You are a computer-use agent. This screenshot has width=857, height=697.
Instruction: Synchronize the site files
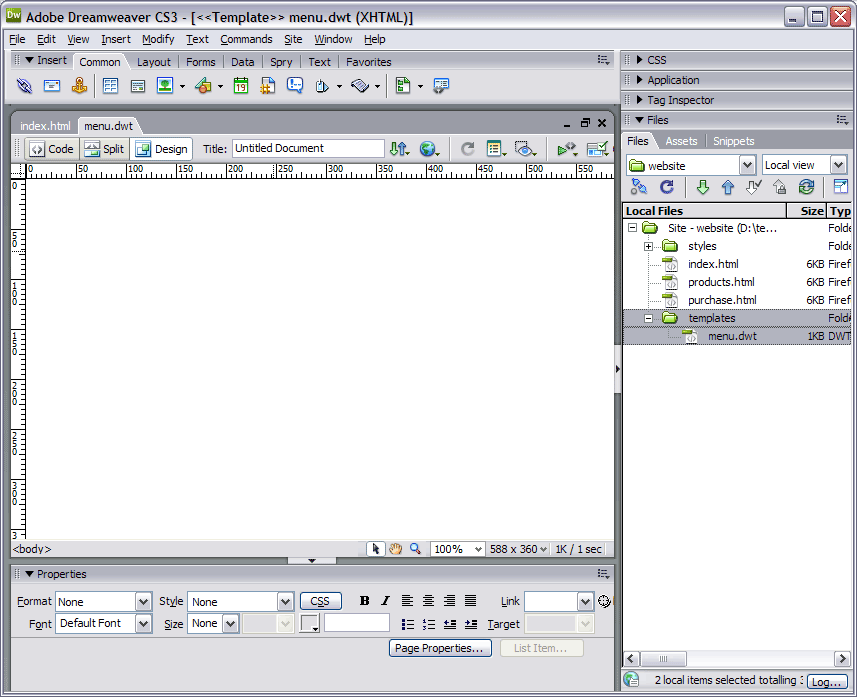[x=806, y=187]
